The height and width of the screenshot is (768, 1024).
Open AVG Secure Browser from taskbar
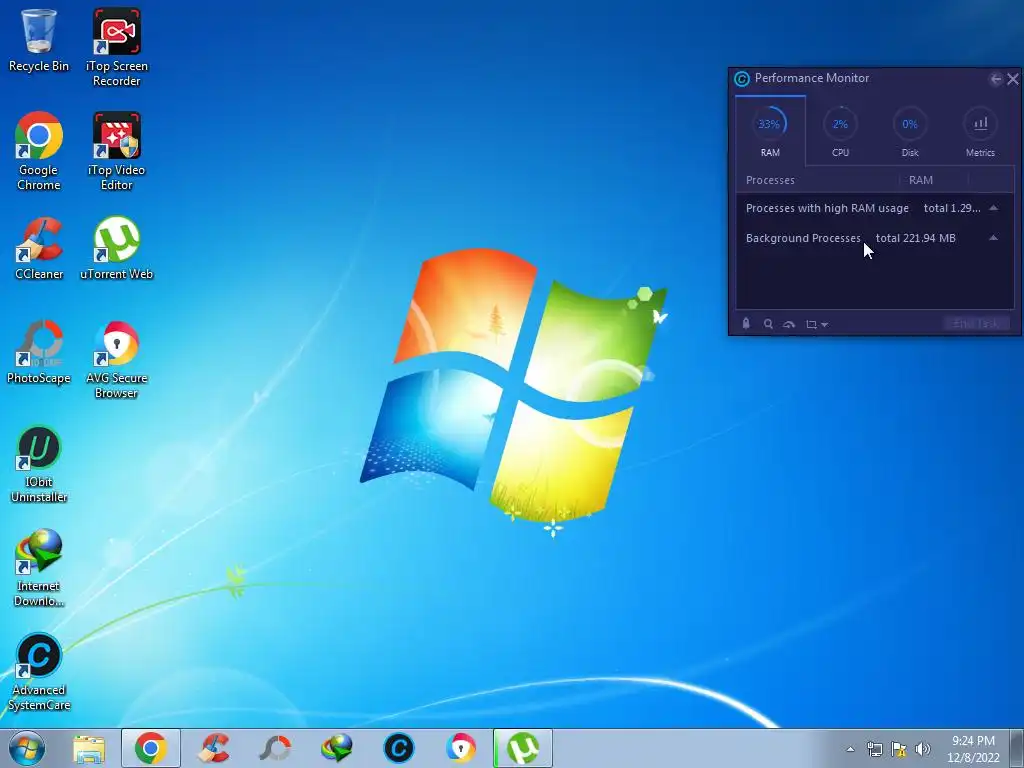coord(461,748)
